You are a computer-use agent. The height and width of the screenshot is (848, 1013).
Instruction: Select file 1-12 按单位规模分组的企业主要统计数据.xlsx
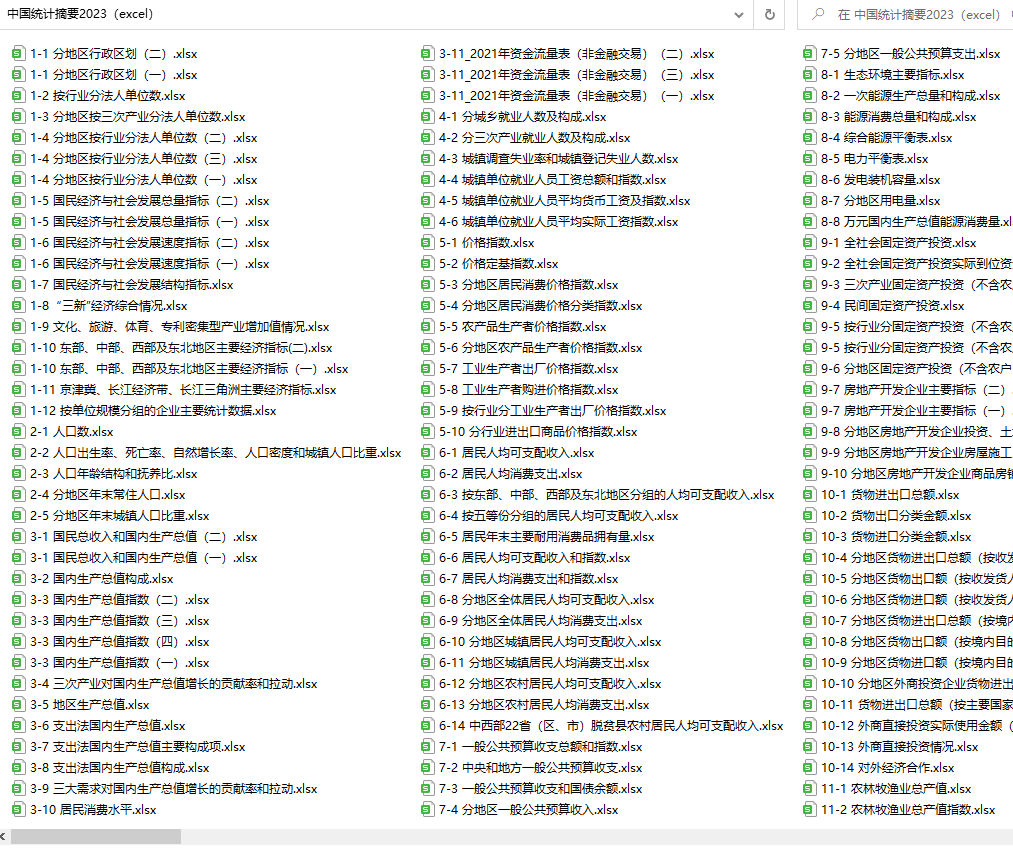[x=145, y=411]
